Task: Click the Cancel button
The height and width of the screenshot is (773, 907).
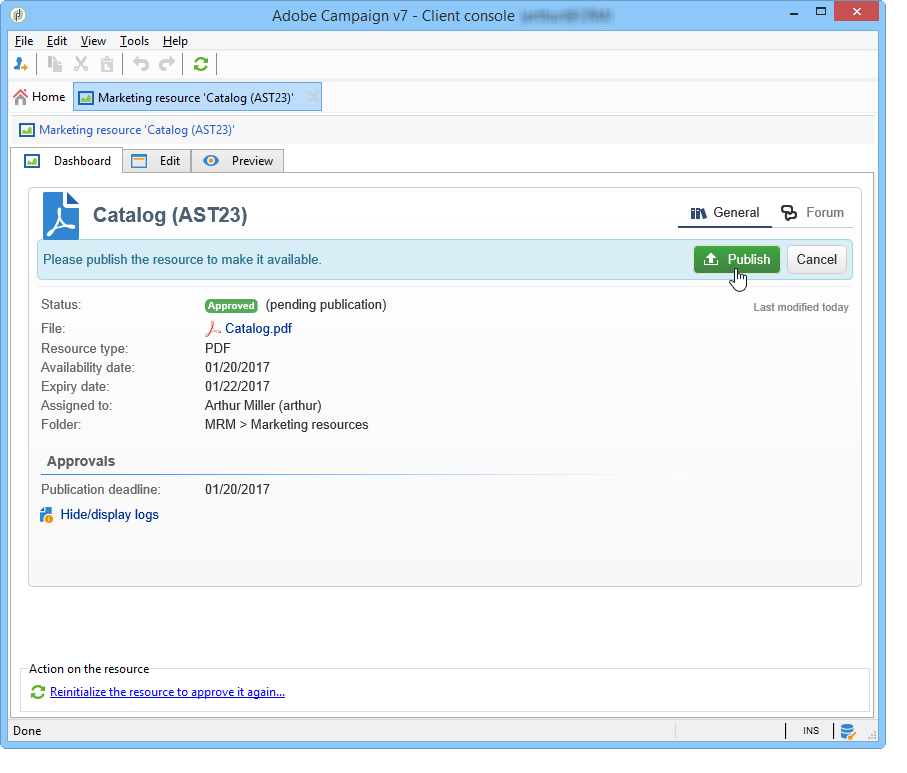Action: coord(817,260)
